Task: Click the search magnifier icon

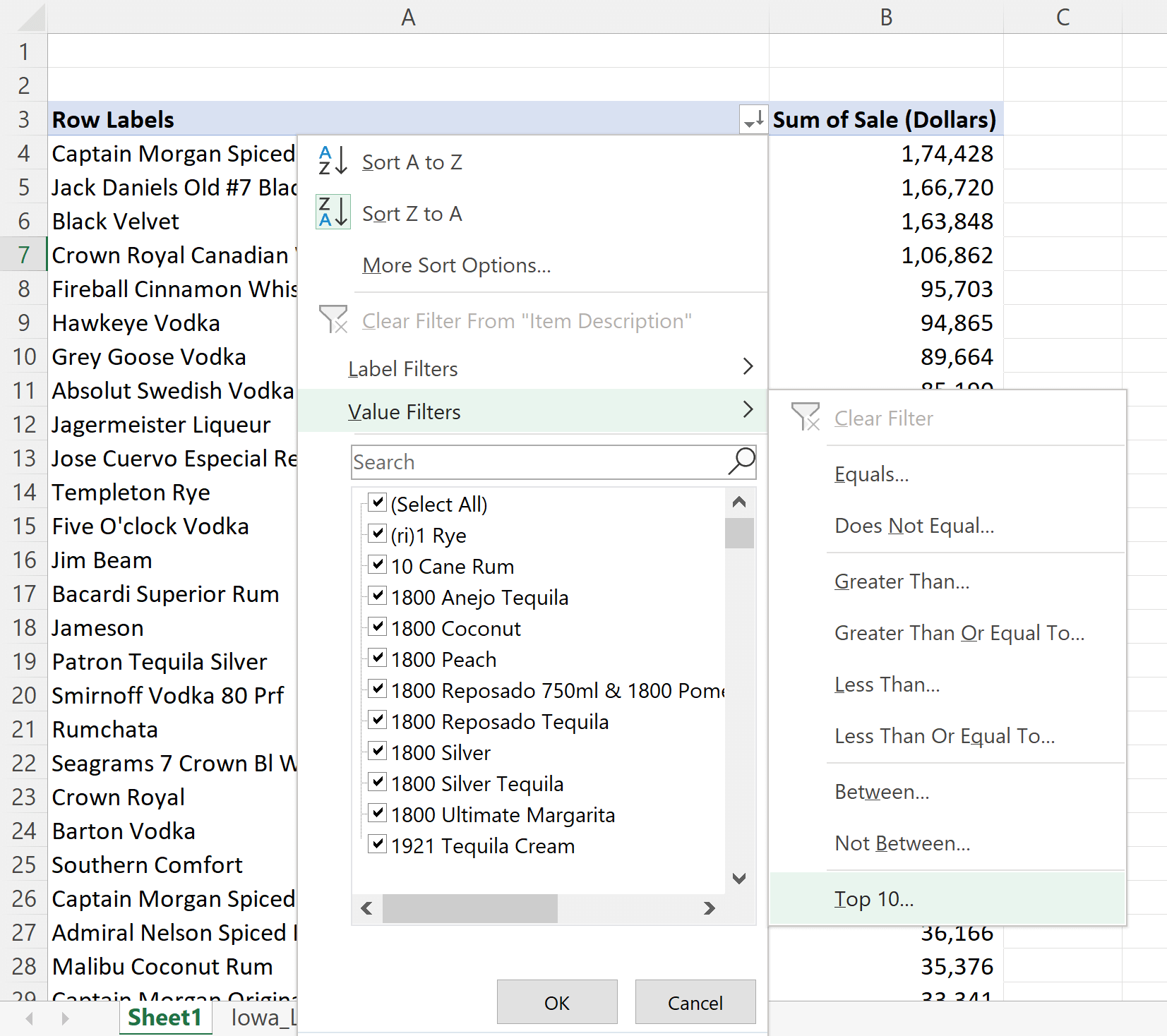Action: (741, 462)
